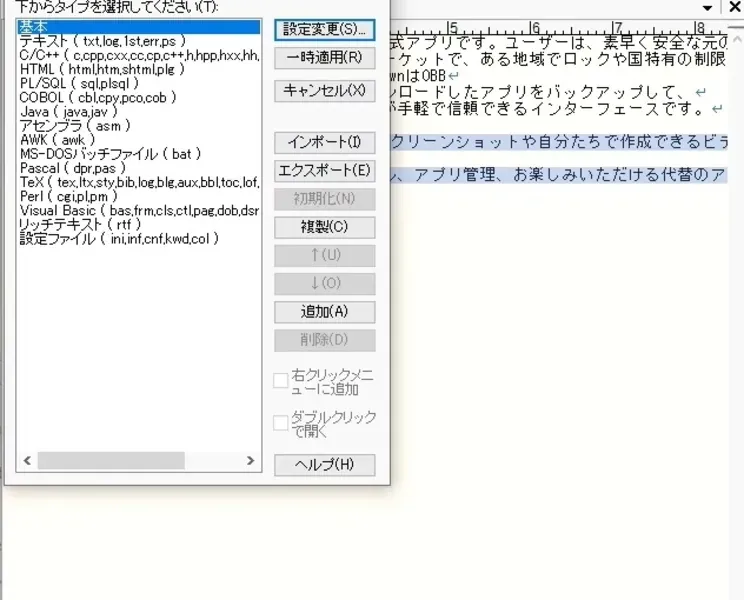Open the dropdown arrow at editor top right
This screenshot has height=600, width=744.
(707, 8)
